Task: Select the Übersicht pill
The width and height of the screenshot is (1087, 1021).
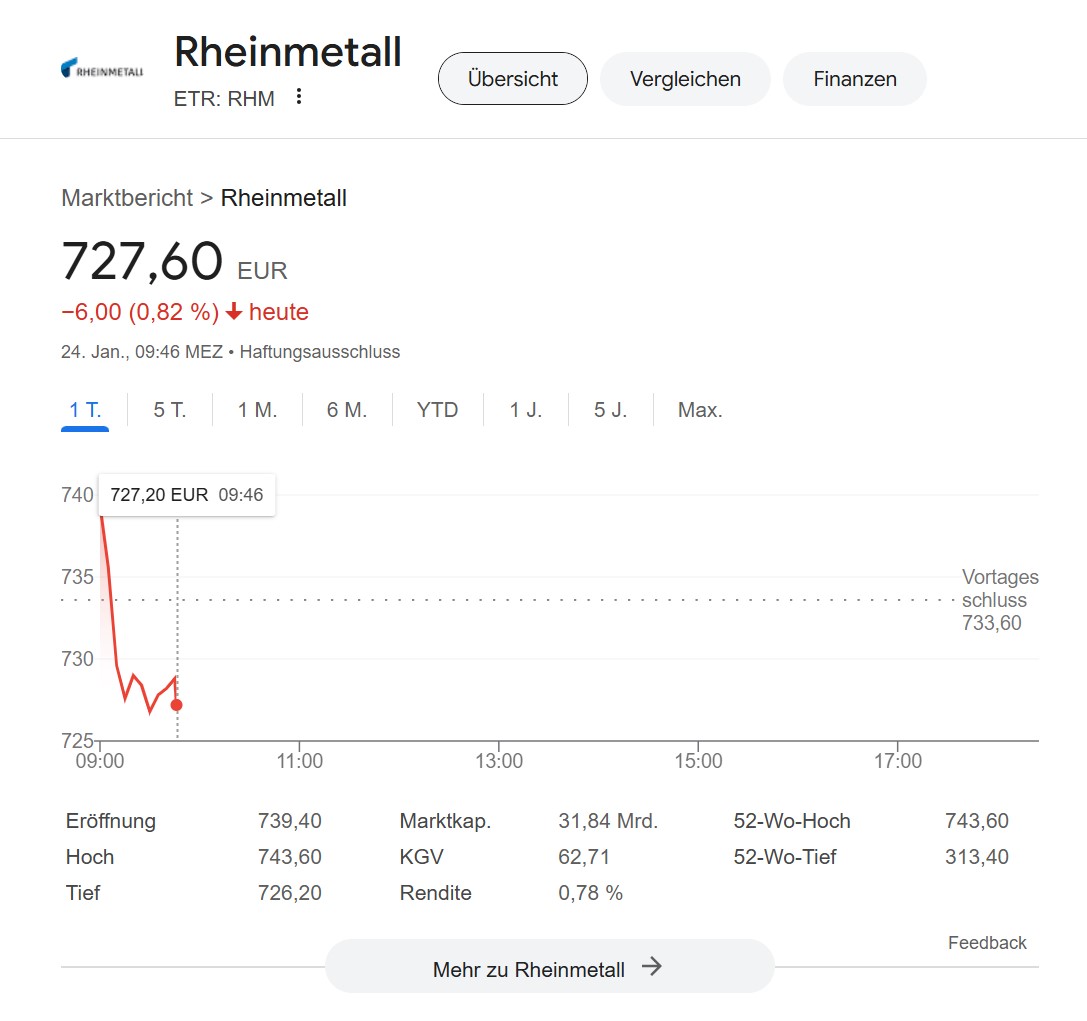Action: 512,79
